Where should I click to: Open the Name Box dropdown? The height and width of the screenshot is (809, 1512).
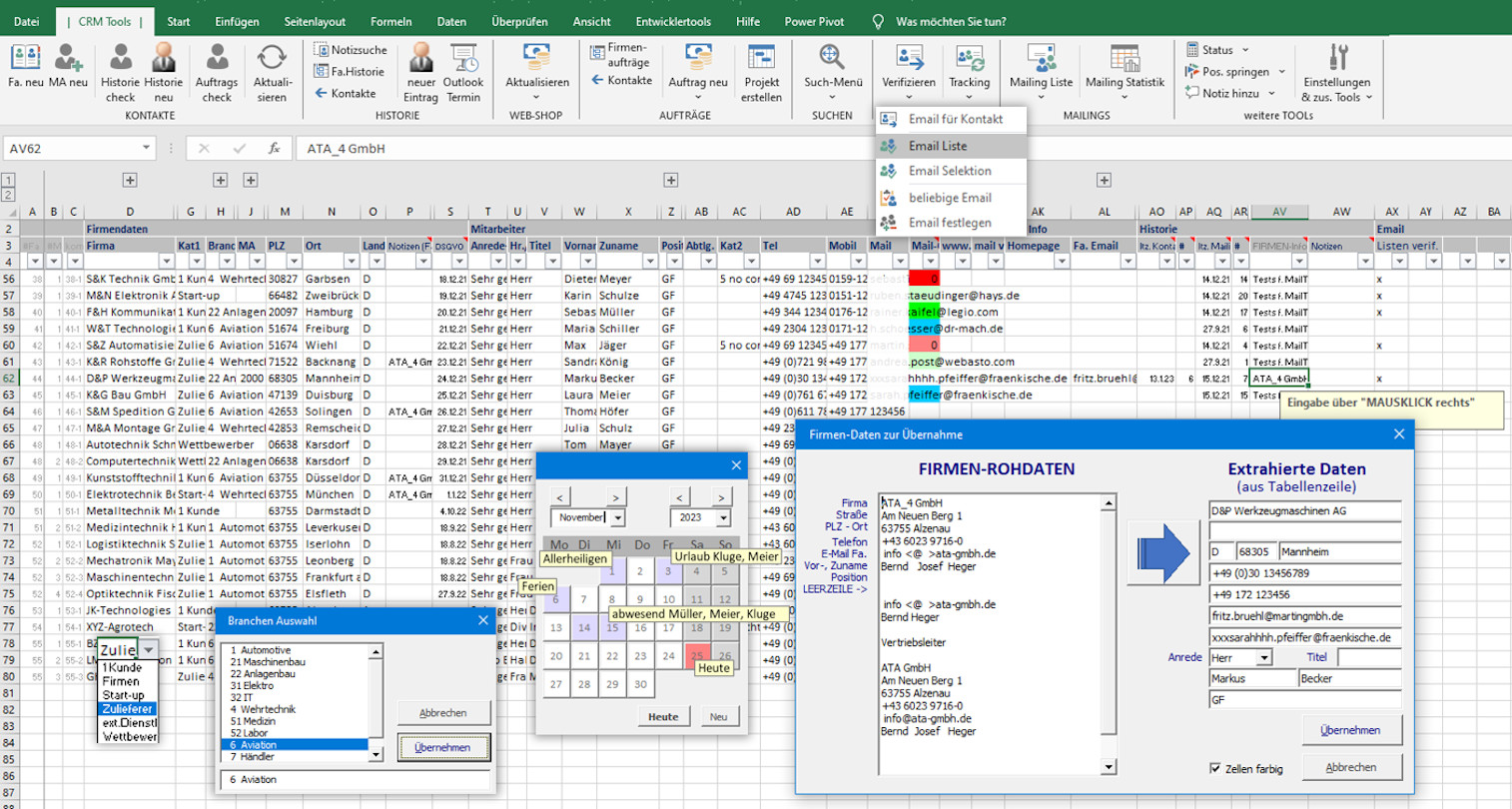pyautogui.click(x=146, y=148)
